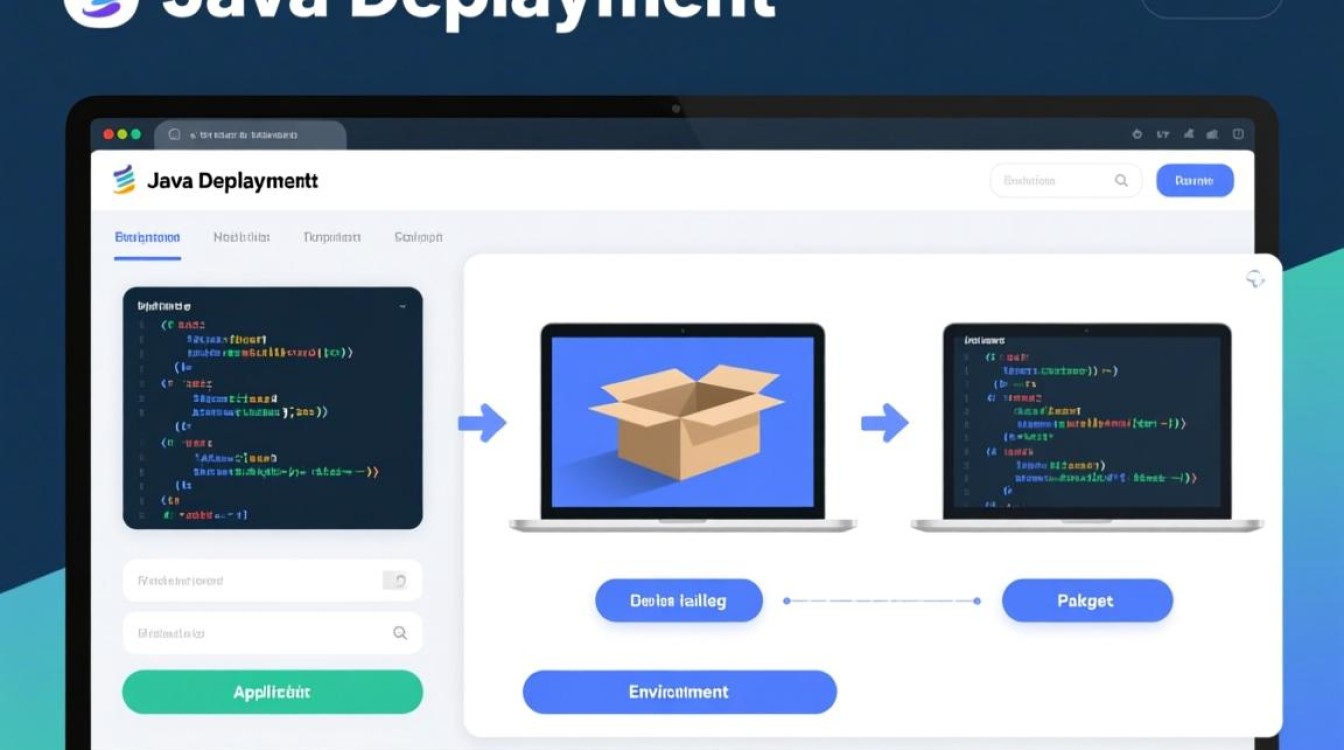Open the fourth navigation tab
Viewport: 1344px width, 750px height.
click(x=418, y=238)
